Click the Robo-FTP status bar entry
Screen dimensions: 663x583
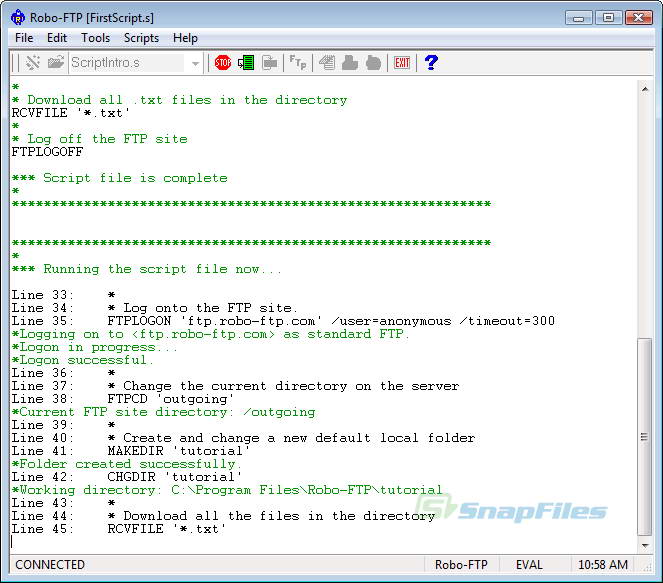tap(461, 565)
